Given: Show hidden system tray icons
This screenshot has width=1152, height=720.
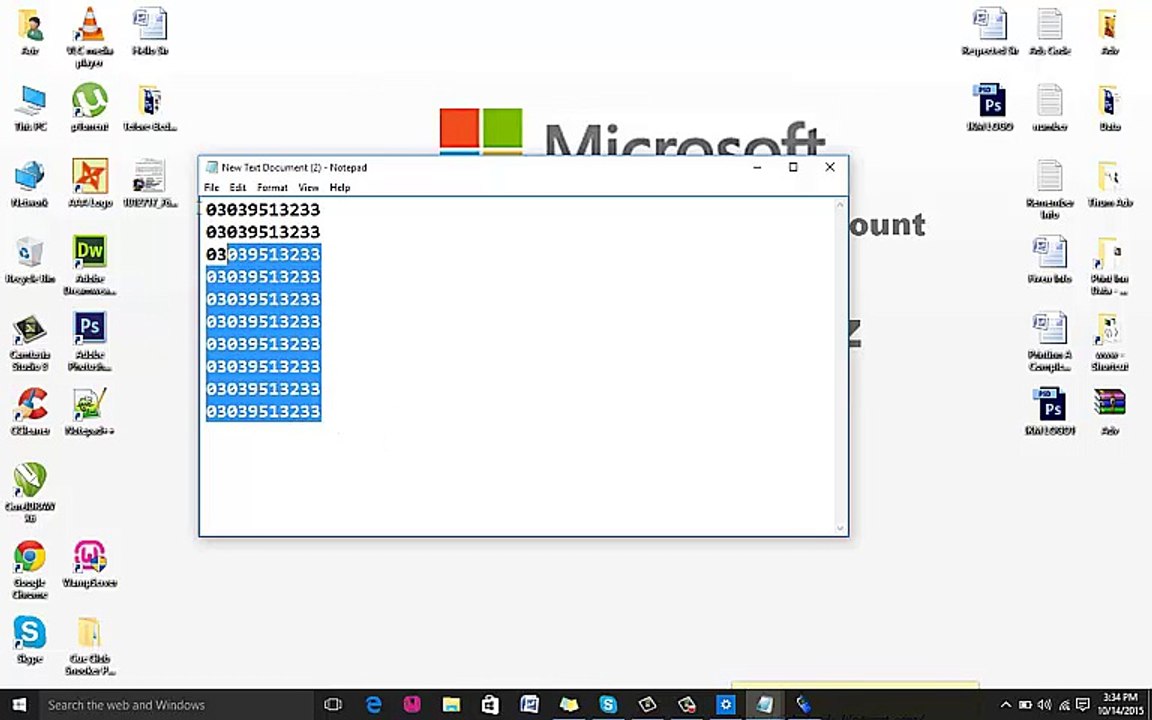Looking at the screenshot, I should [x=1006, y=705].
